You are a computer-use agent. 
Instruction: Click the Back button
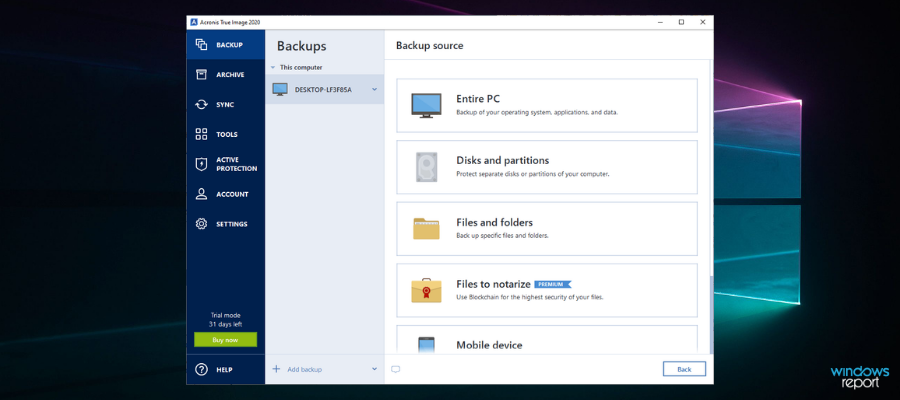(684, 369)
